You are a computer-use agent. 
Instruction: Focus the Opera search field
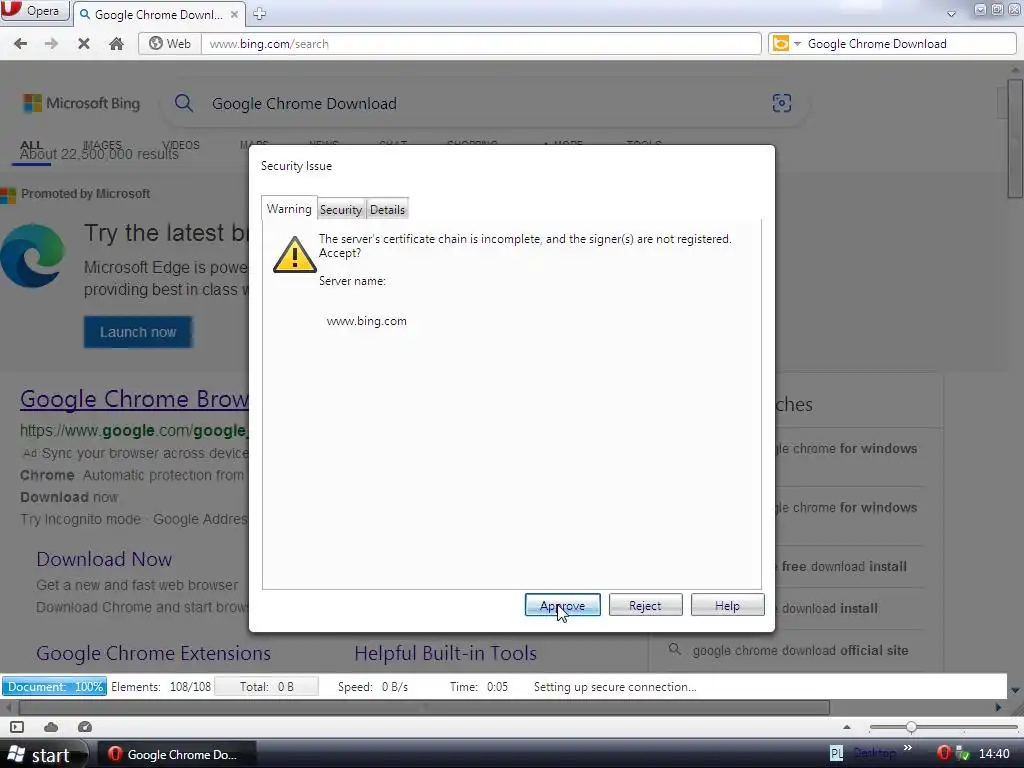910,44
